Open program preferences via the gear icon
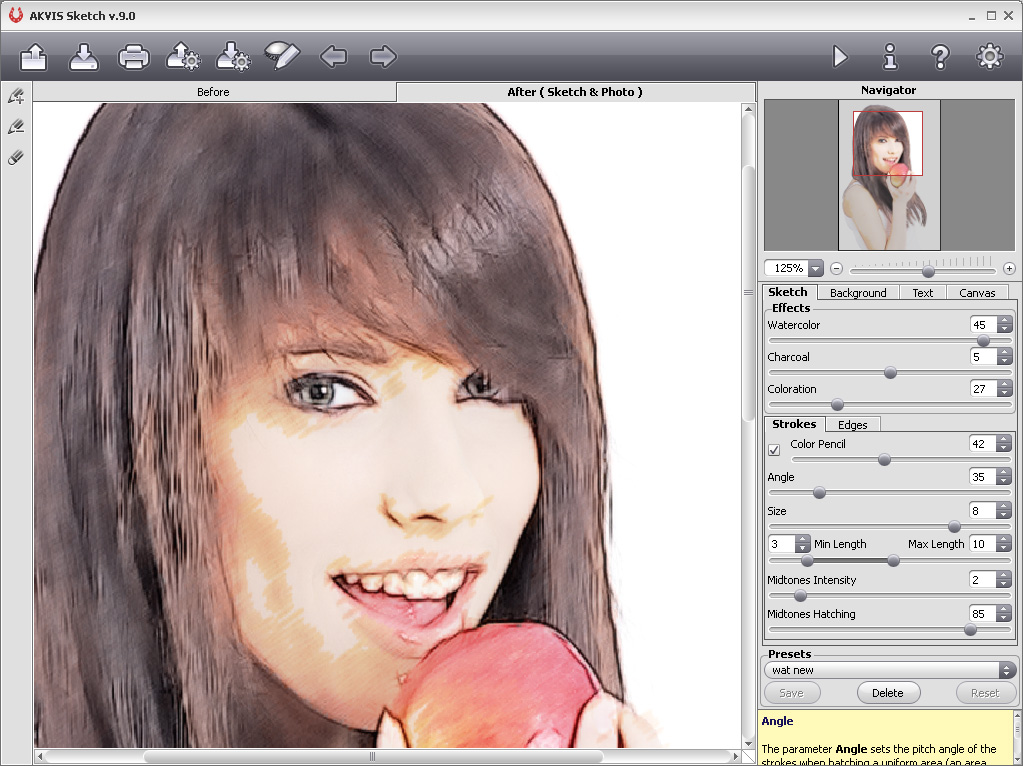Image resolution: width=1023 pixels, height=766 pixels. coord(989,57)
